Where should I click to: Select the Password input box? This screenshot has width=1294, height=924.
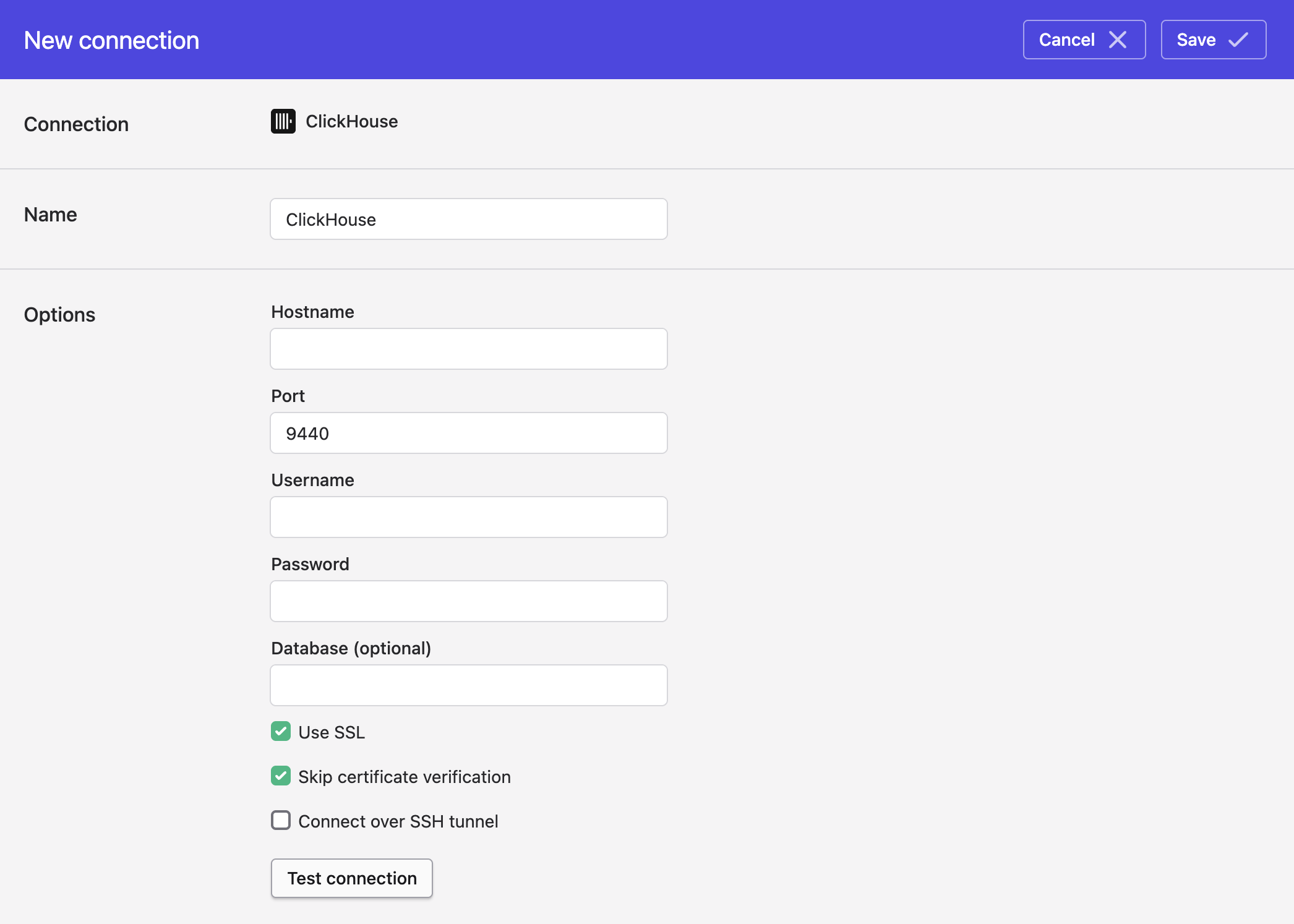(468, 601)
